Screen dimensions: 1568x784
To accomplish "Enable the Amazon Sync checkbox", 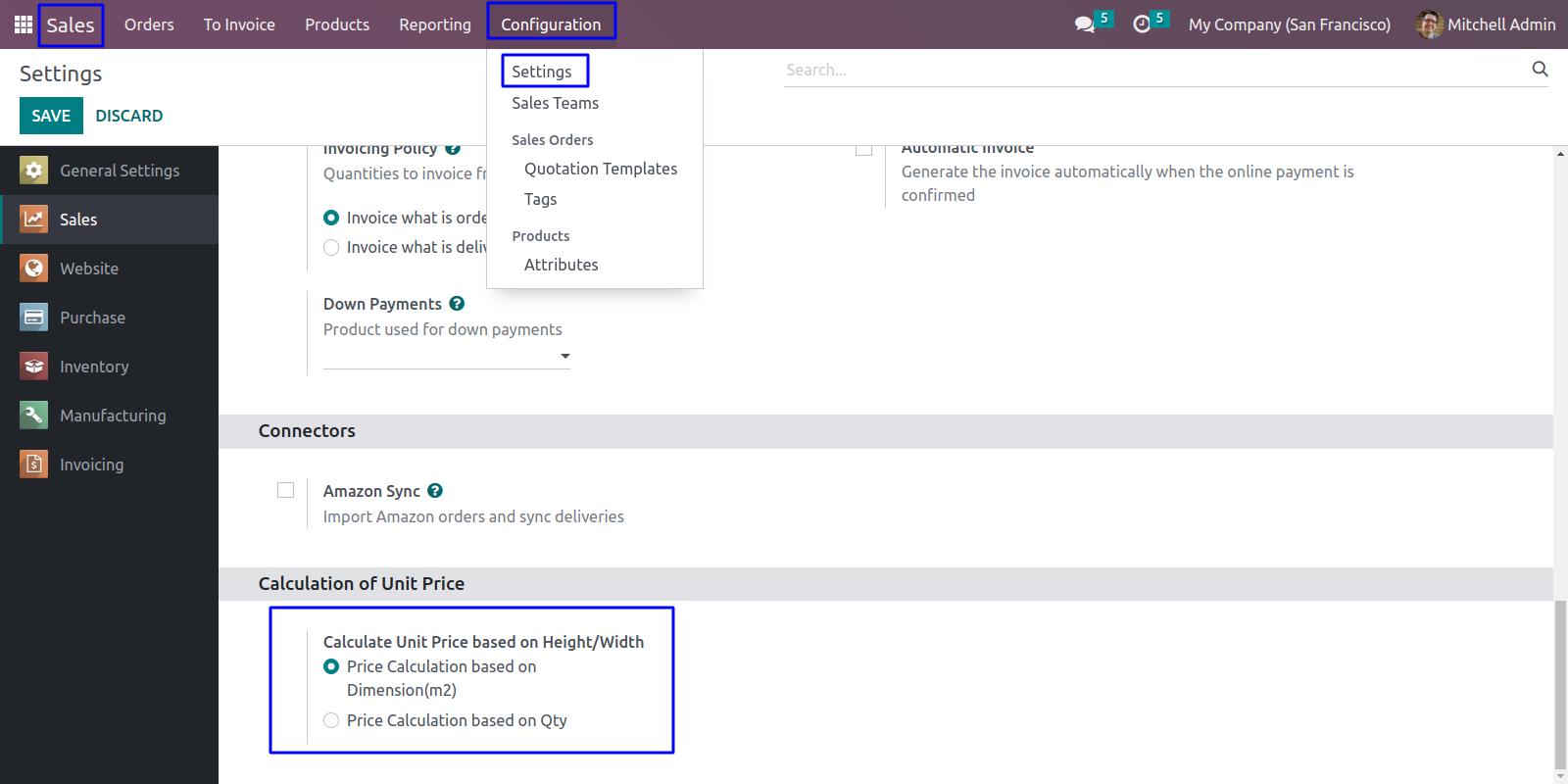I will click(x=285, y=490).
